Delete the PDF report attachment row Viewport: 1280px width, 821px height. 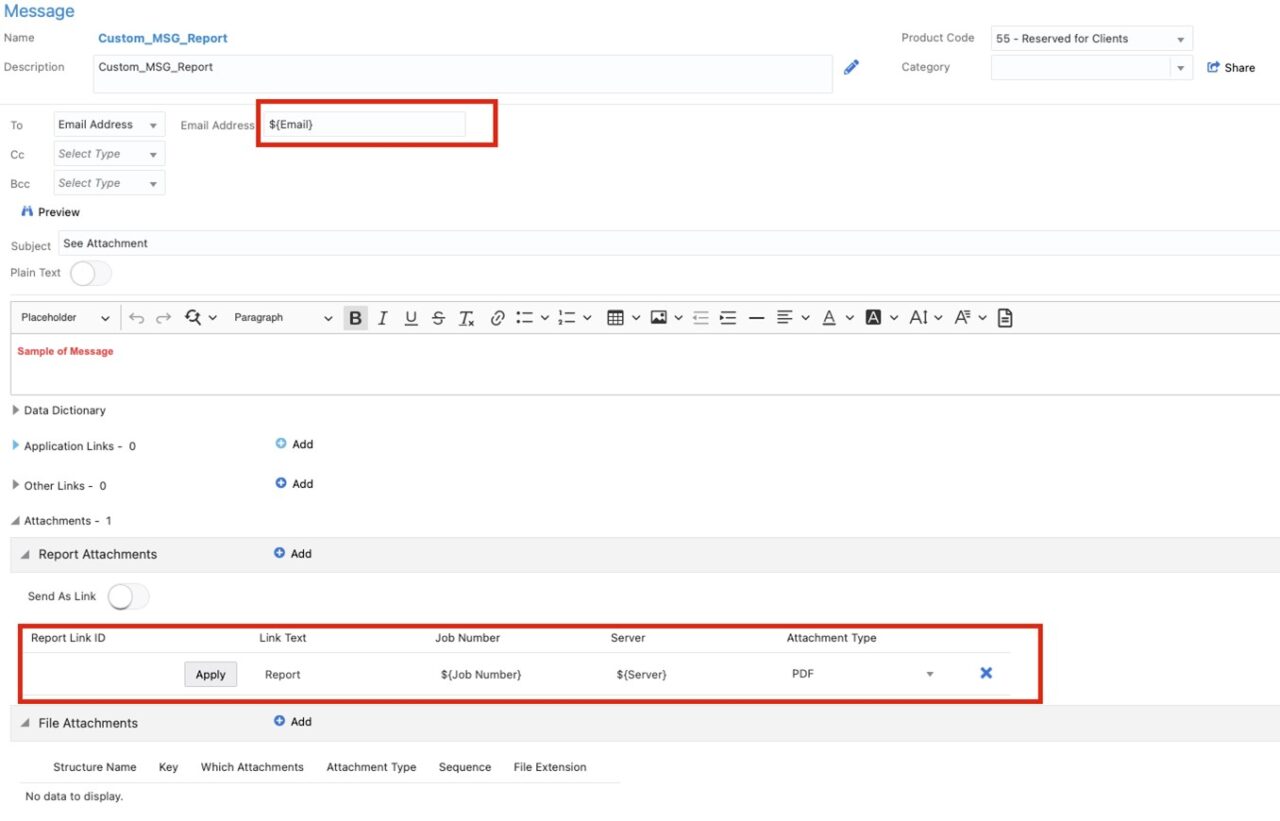(x=986, y=673)
